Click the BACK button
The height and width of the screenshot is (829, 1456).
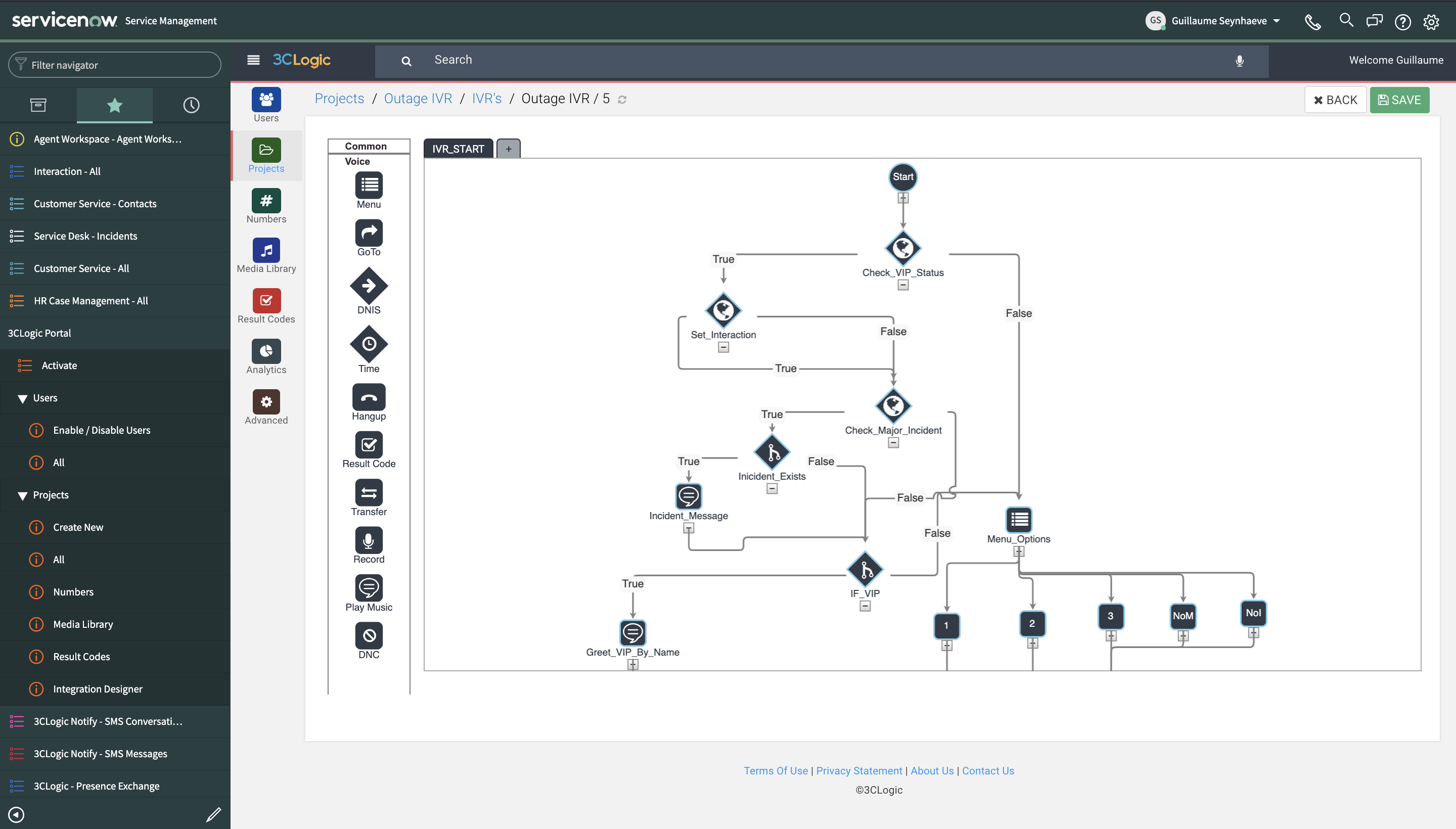click(x=1336, y=99)
